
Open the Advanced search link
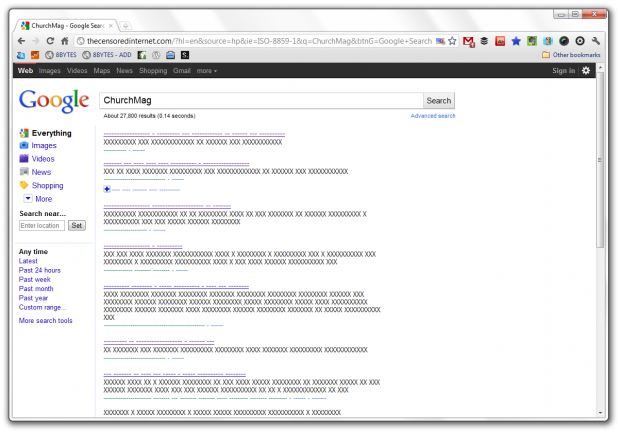coord(433,116)
